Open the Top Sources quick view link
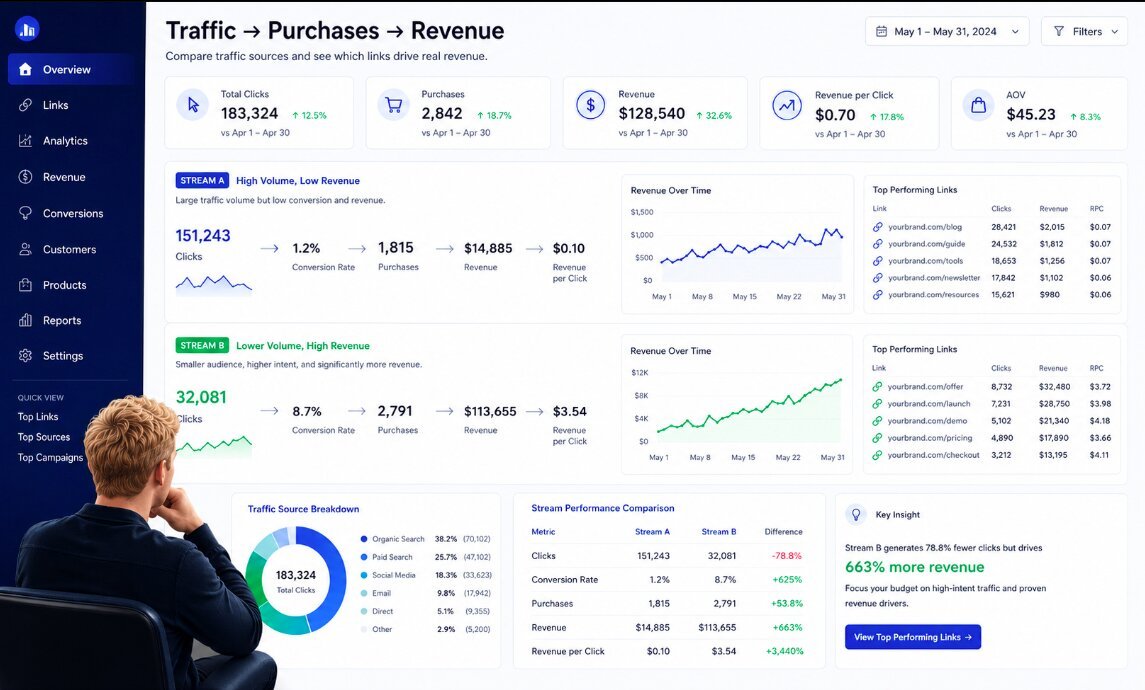 44,437
